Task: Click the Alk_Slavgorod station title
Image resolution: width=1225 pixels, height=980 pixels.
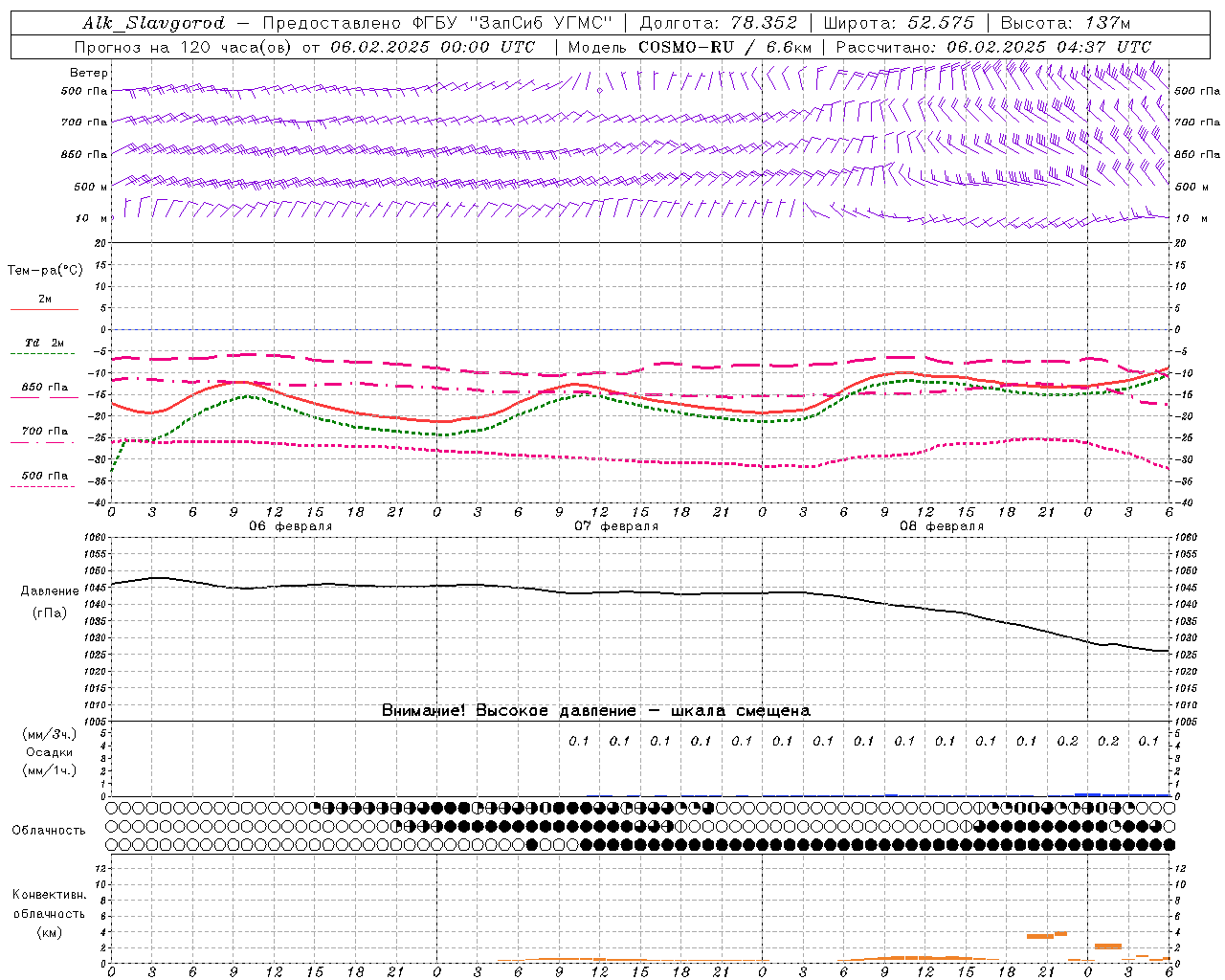Action: tap(153, 23)
